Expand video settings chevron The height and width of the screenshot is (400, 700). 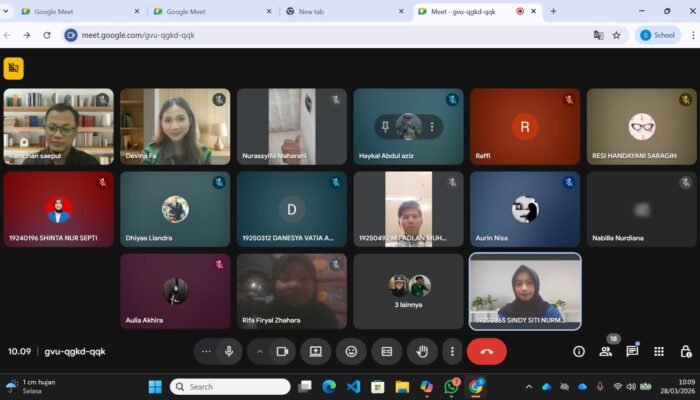[x=259, y=351]
